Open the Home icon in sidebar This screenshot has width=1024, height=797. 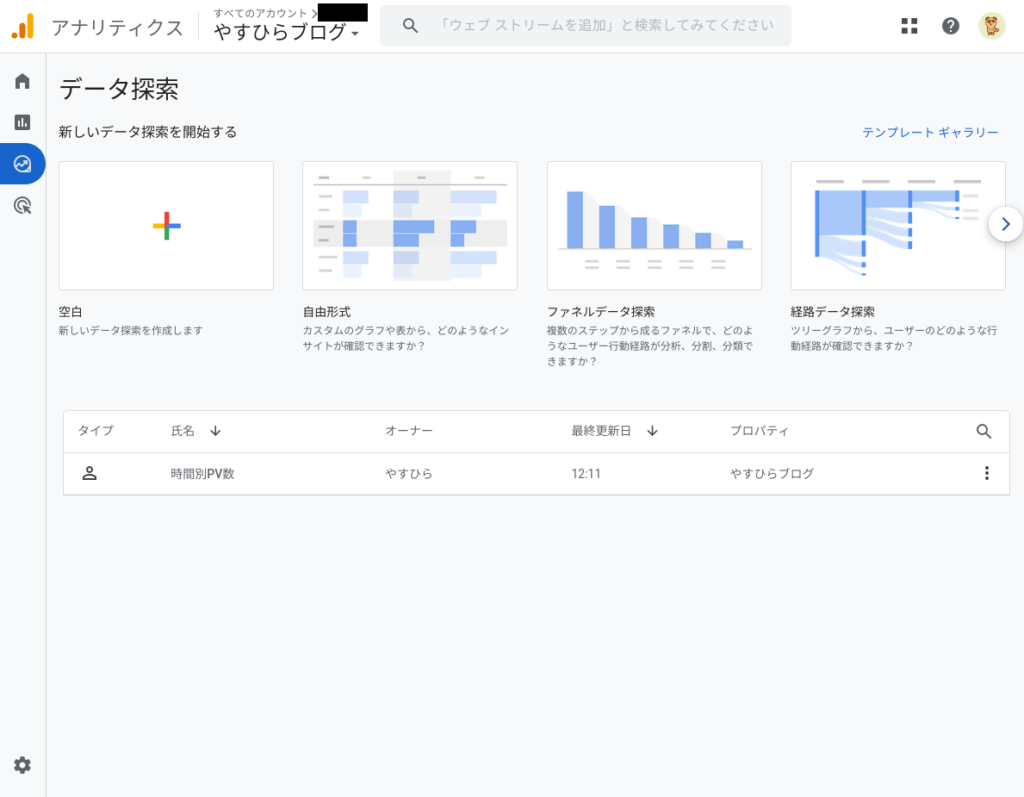click(x=22, y=81)
